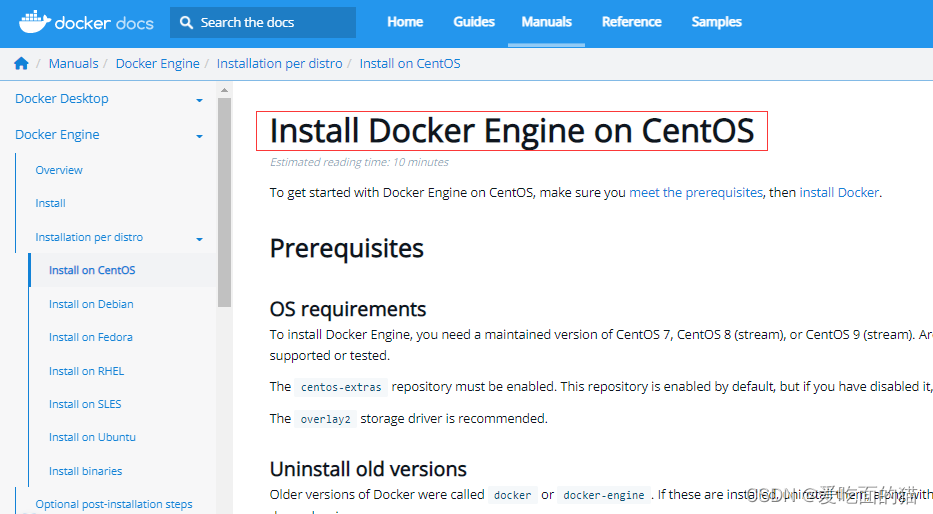Image resolution: width=933 pixels, height=514 pixels.
Task: Click the sidebar scrollbar thumb
Action: pyautogui.click(x=224, y=202)
